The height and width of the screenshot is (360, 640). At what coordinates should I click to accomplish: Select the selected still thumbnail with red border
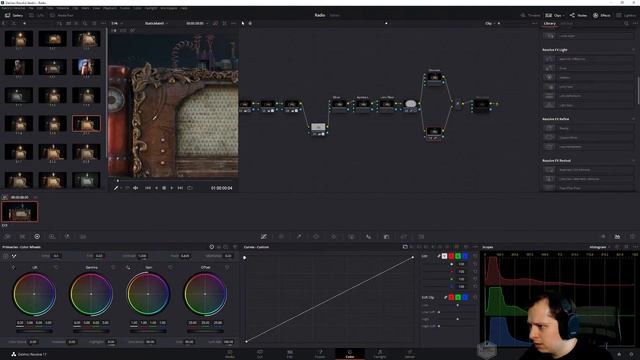click(86, 123)
